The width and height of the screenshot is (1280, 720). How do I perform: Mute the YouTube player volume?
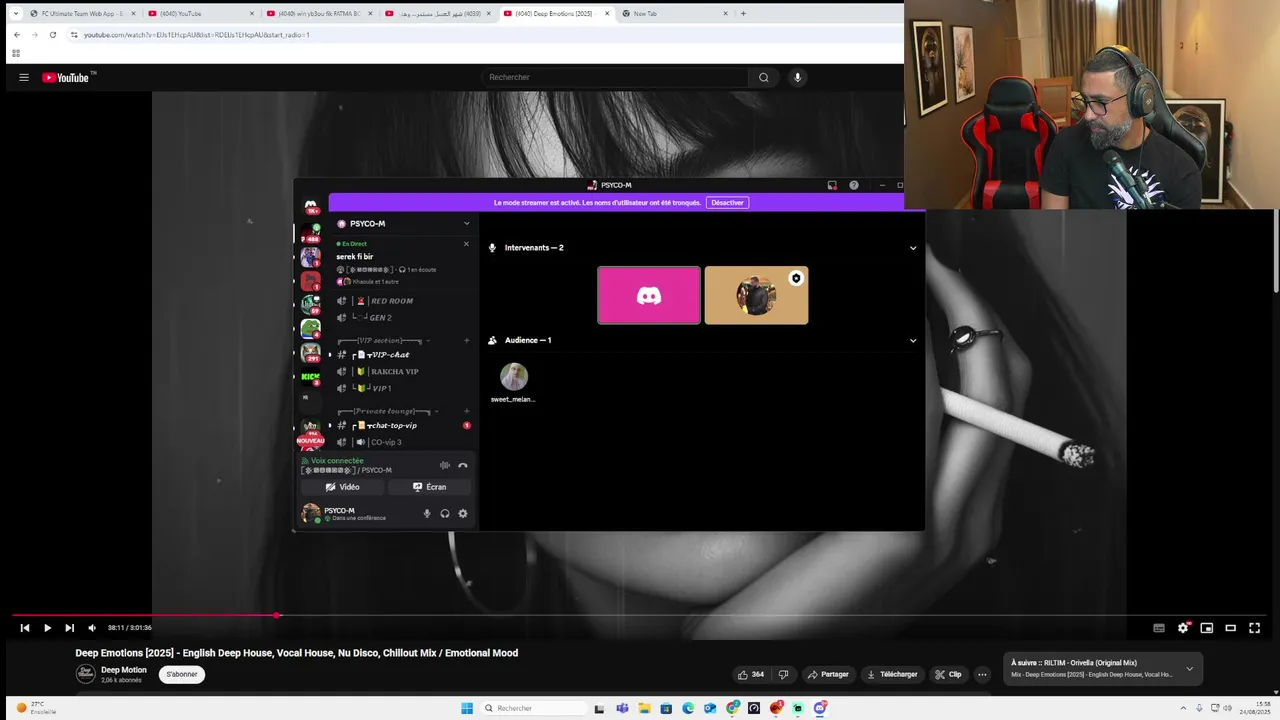point(92,628)
